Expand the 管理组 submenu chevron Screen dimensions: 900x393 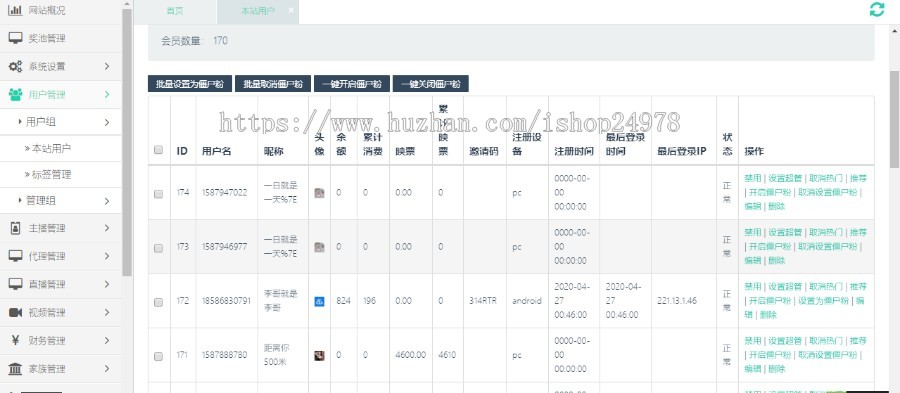coord(107,201)
